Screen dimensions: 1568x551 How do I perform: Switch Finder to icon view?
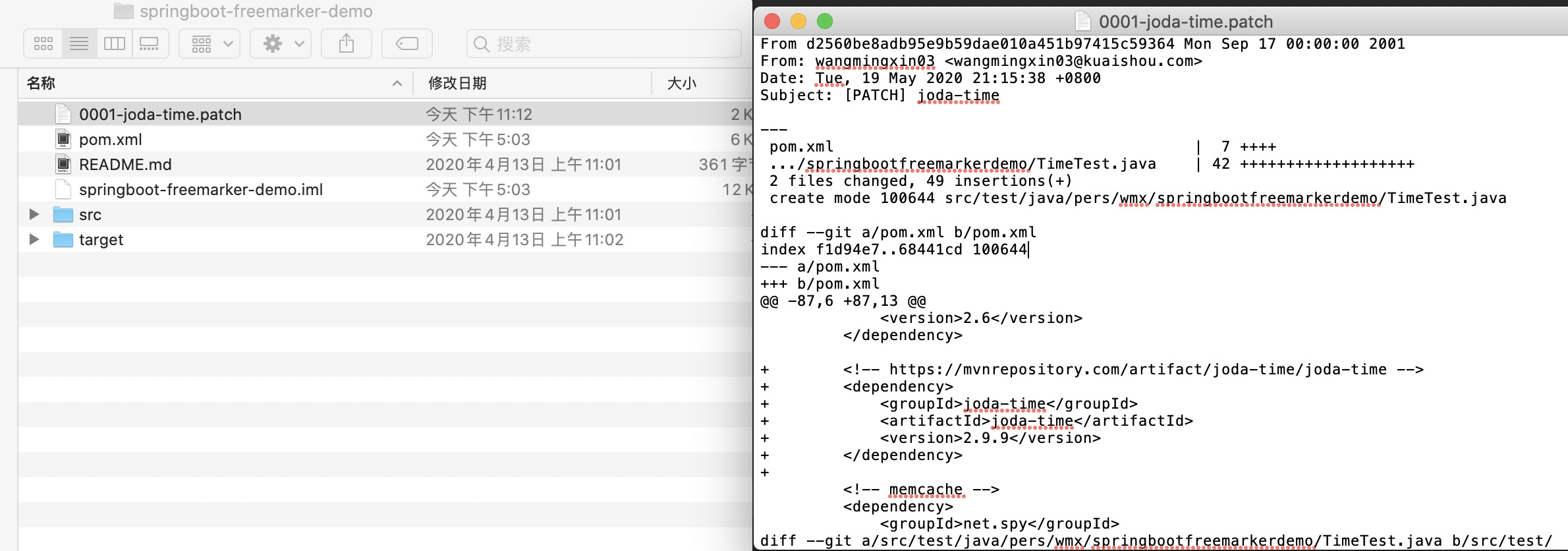coord(43,44)
